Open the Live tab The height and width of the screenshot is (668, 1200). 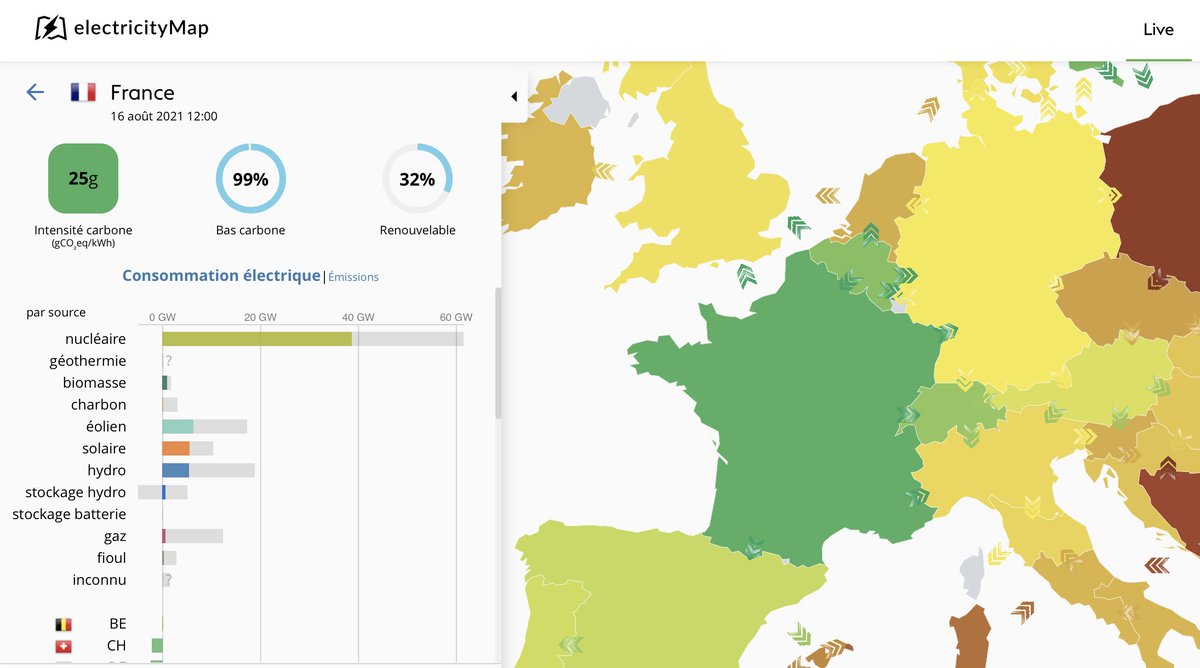pyautogui.click(x=1158, y=29)
